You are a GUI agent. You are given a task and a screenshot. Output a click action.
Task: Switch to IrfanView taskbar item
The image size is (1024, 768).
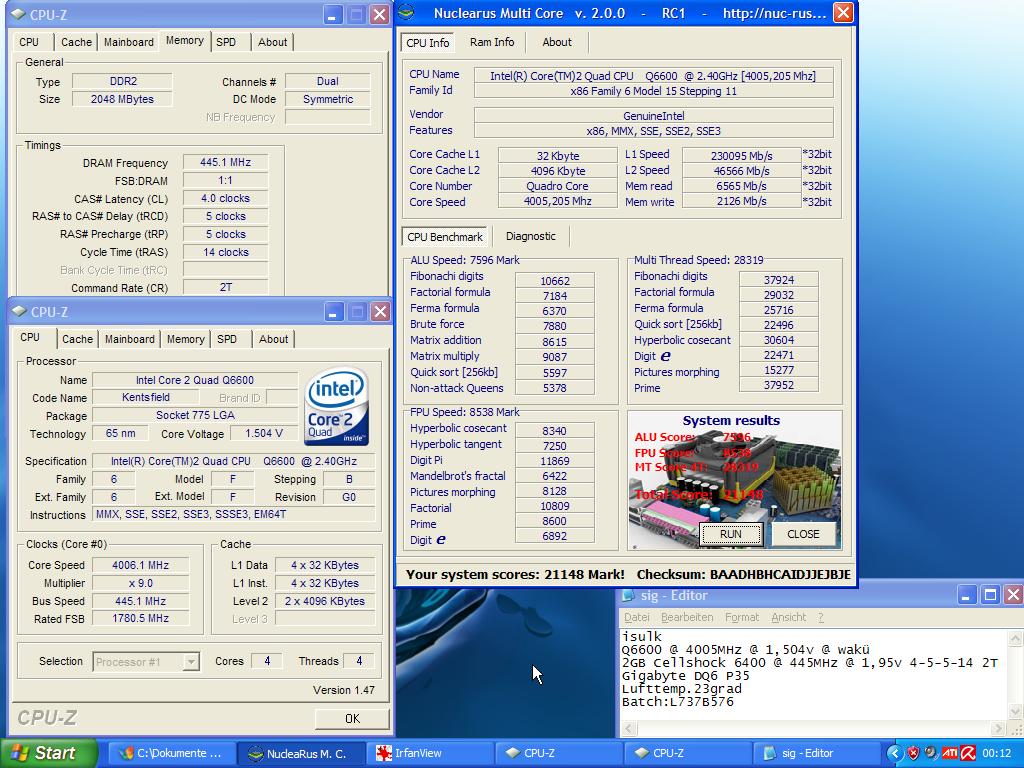coord(428,754)
